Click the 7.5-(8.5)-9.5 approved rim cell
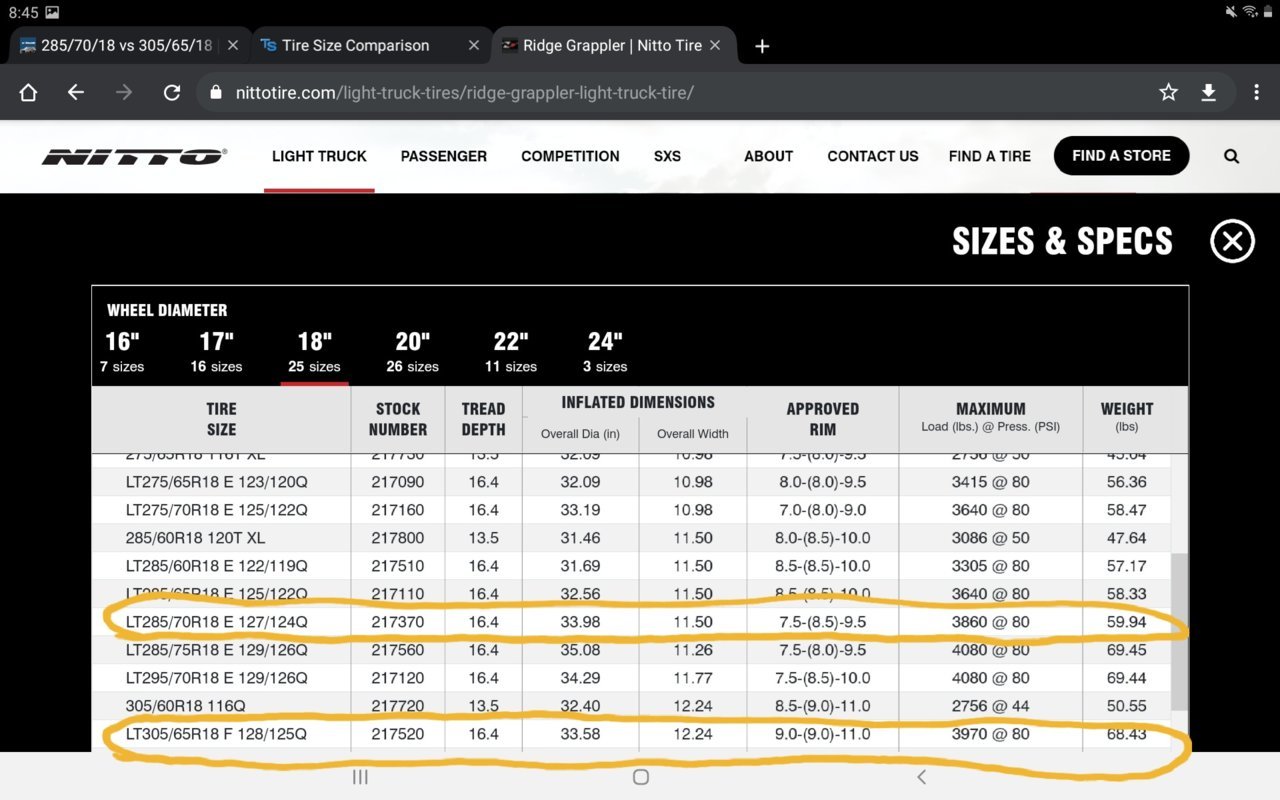 coord(822,622)
